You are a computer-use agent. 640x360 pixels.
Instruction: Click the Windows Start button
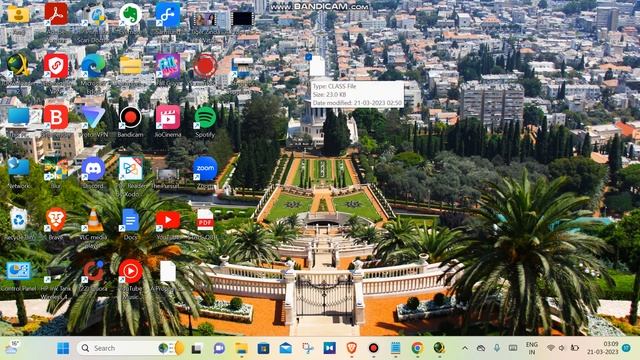[x=63, y=348]
